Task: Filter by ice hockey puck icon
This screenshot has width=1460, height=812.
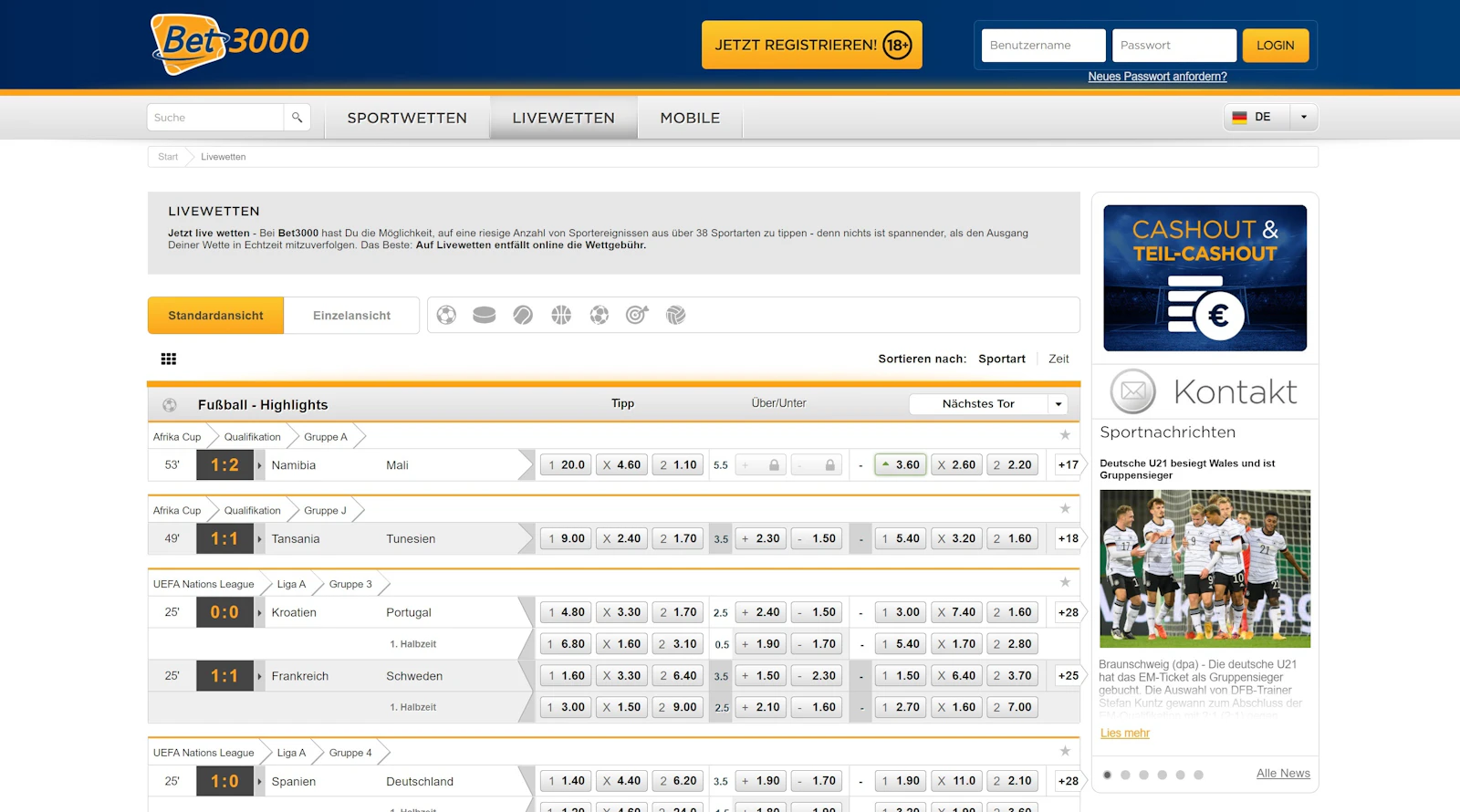Action: (x=485, y=315)
